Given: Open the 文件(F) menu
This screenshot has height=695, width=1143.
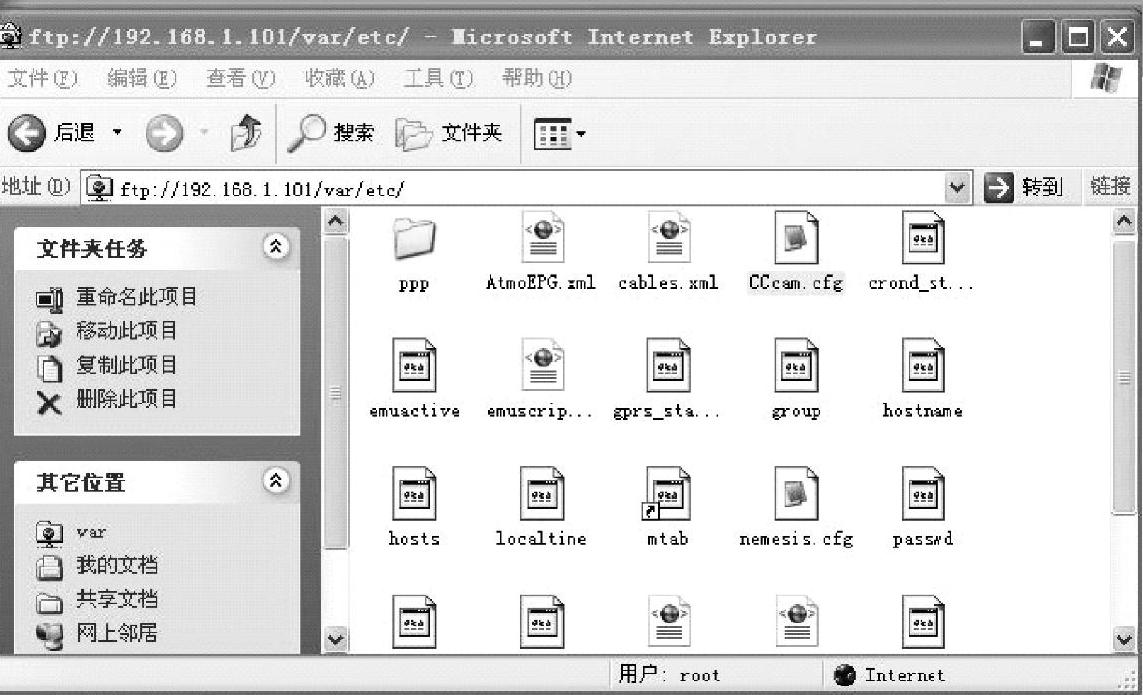Looking at the screenshot, I should tap(42, 77).
